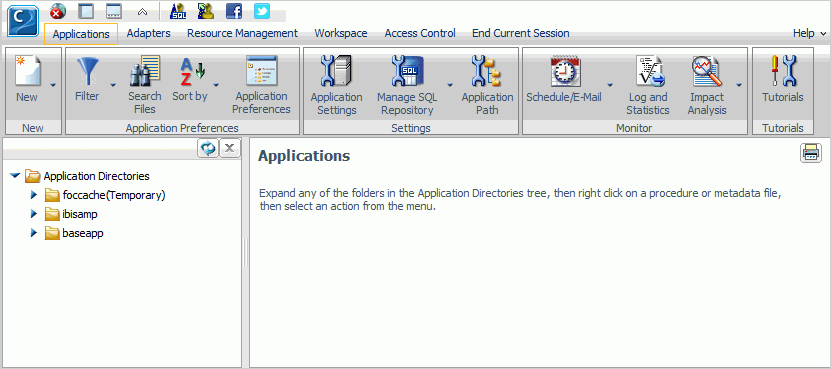This screenshot has height=369, width=831.
Task: Expand the baseapp folder arrow
Action: click(x=34, y=233)
